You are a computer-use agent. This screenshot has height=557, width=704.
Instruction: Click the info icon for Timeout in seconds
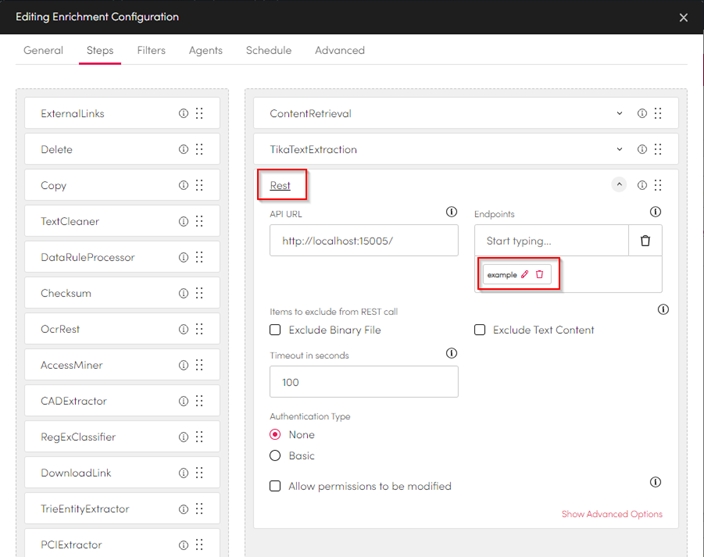(x=451, y=354)
